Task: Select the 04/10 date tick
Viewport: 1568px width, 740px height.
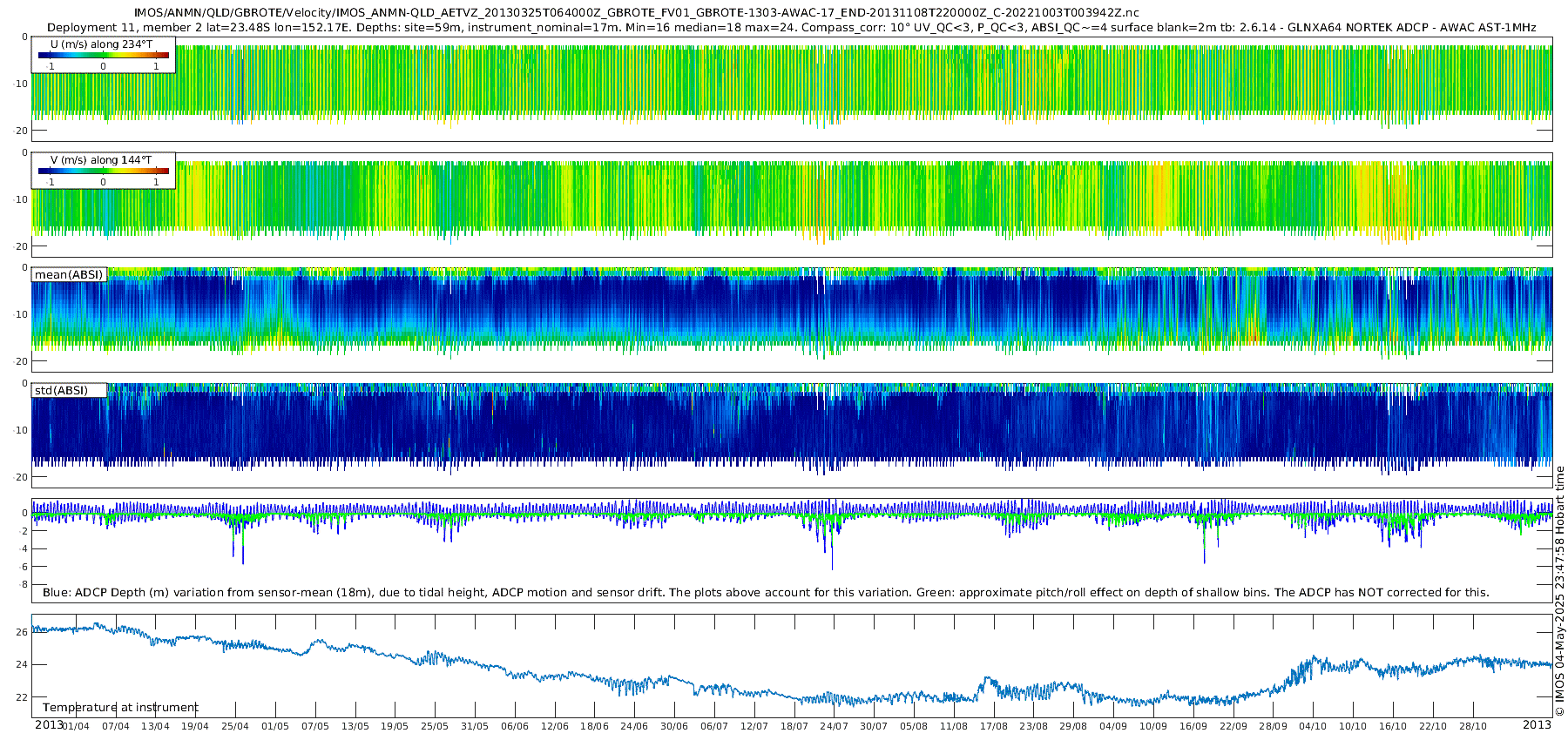Action: [x=1313, y=726]
